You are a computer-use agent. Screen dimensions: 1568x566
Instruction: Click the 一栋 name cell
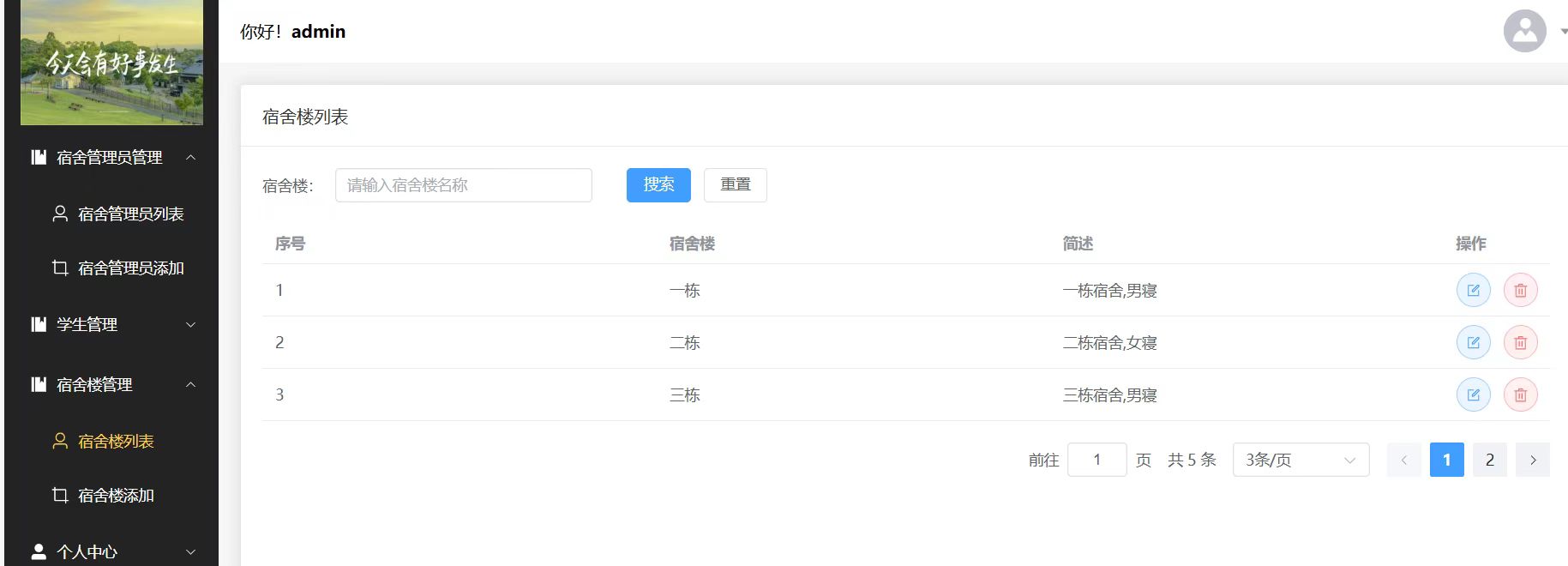pos(685,291)
